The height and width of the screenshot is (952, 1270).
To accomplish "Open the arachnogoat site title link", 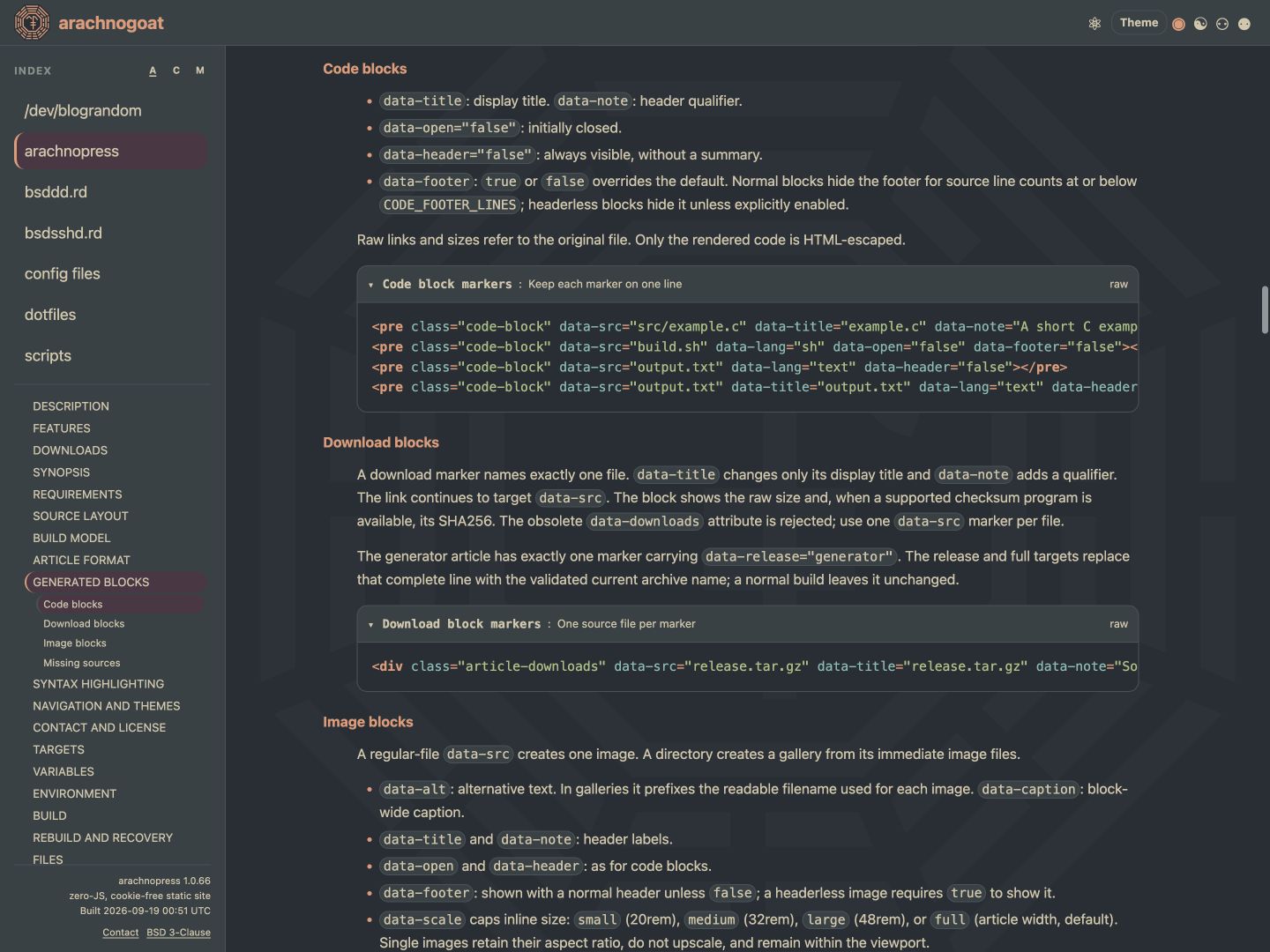I will point(111,23).
